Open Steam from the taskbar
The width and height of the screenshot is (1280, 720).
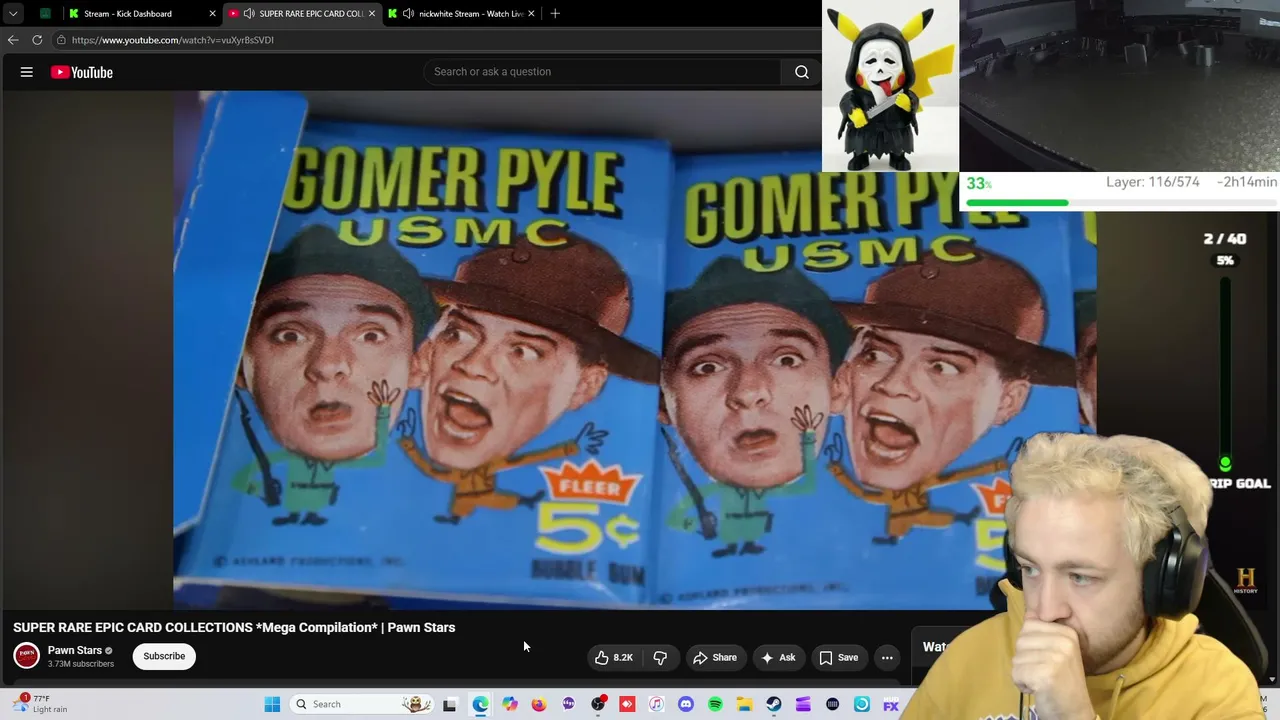[774, 704]
